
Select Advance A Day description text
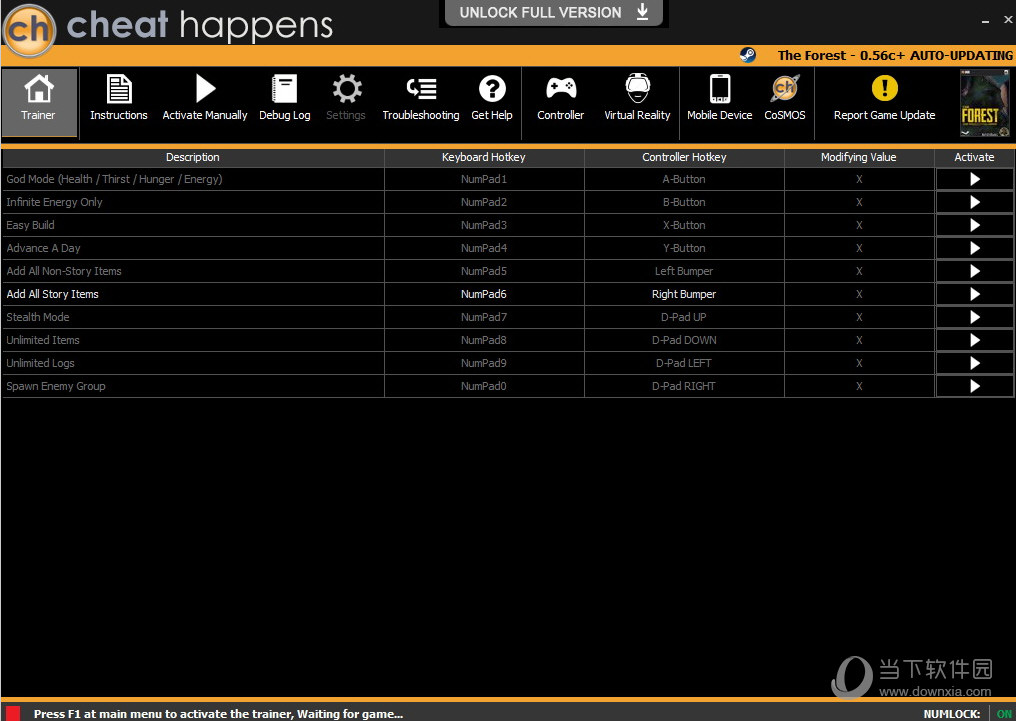click(x=43, y=248)
